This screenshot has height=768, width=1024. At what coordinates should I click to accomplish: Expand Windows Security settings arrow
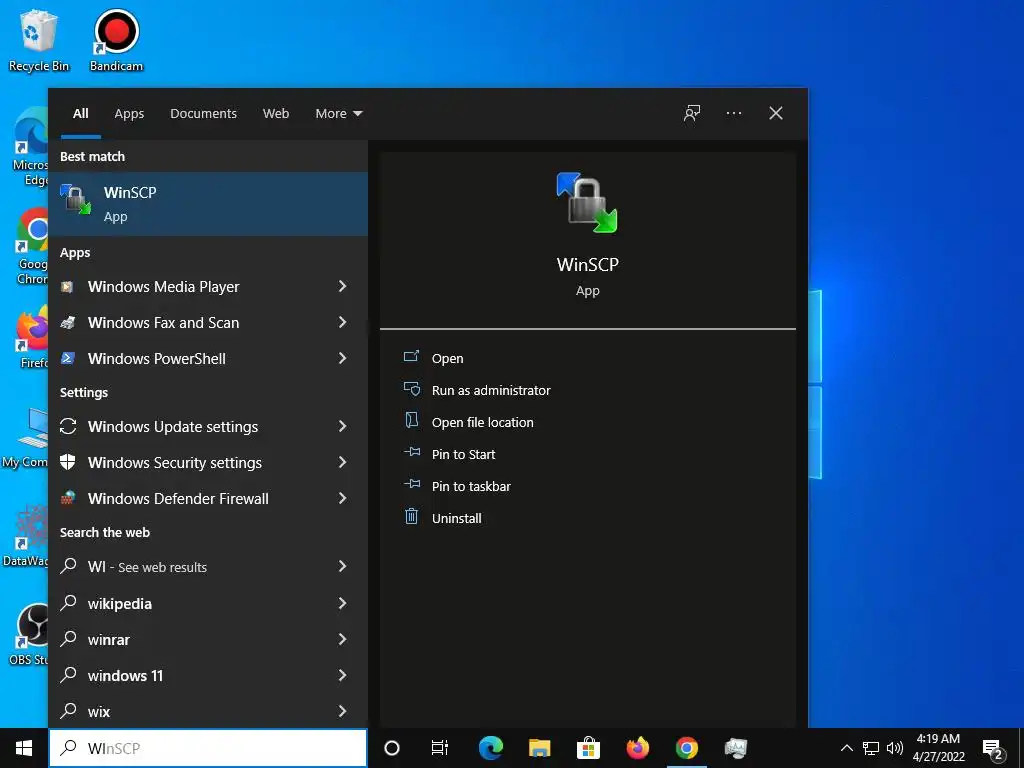coord(342,462)
